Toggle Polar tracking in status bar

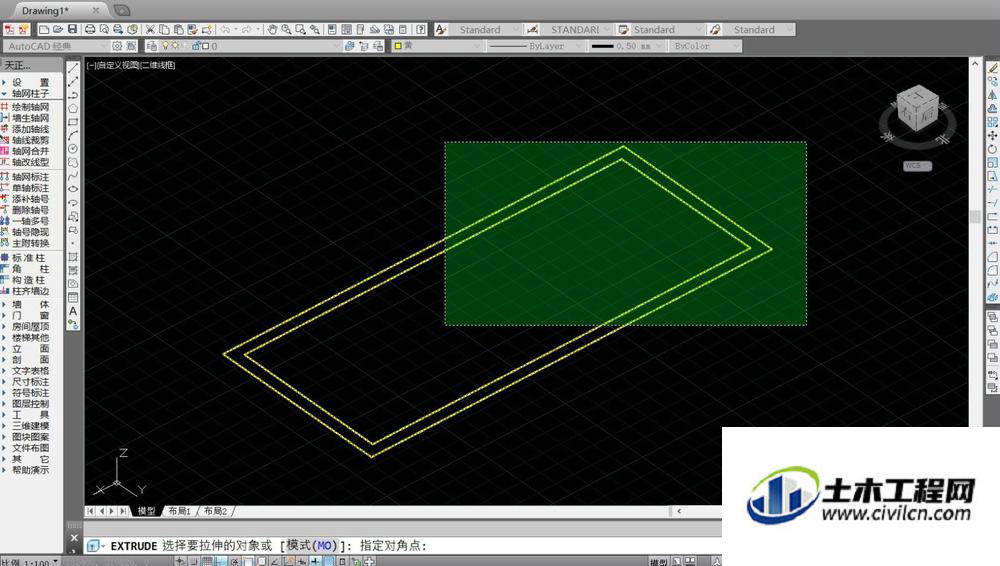point(235,562)
